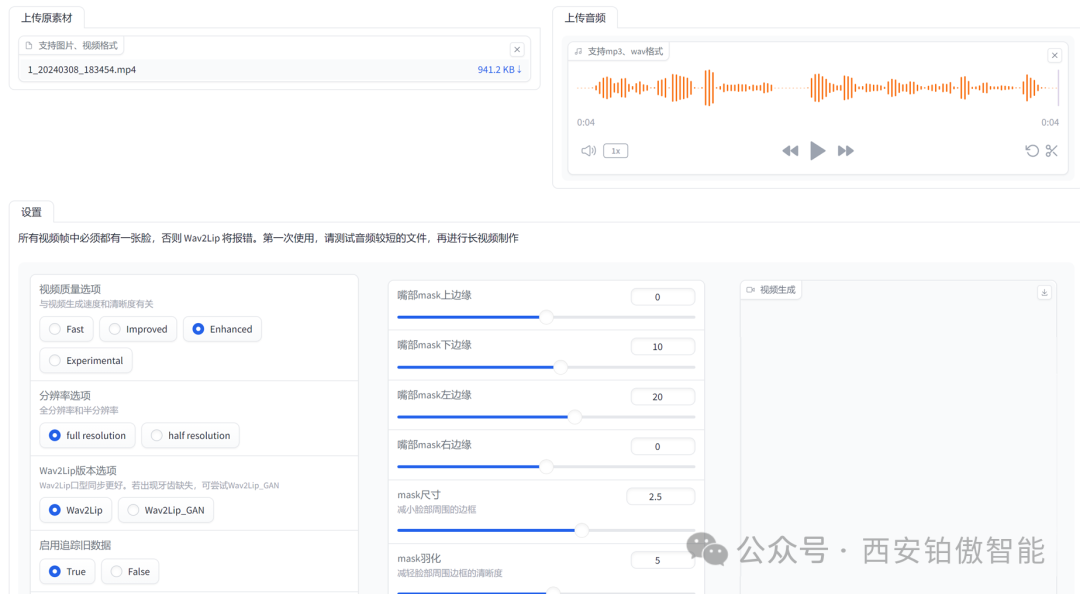
Task: Click the 1x playback speed button
Action: point(615,150)
